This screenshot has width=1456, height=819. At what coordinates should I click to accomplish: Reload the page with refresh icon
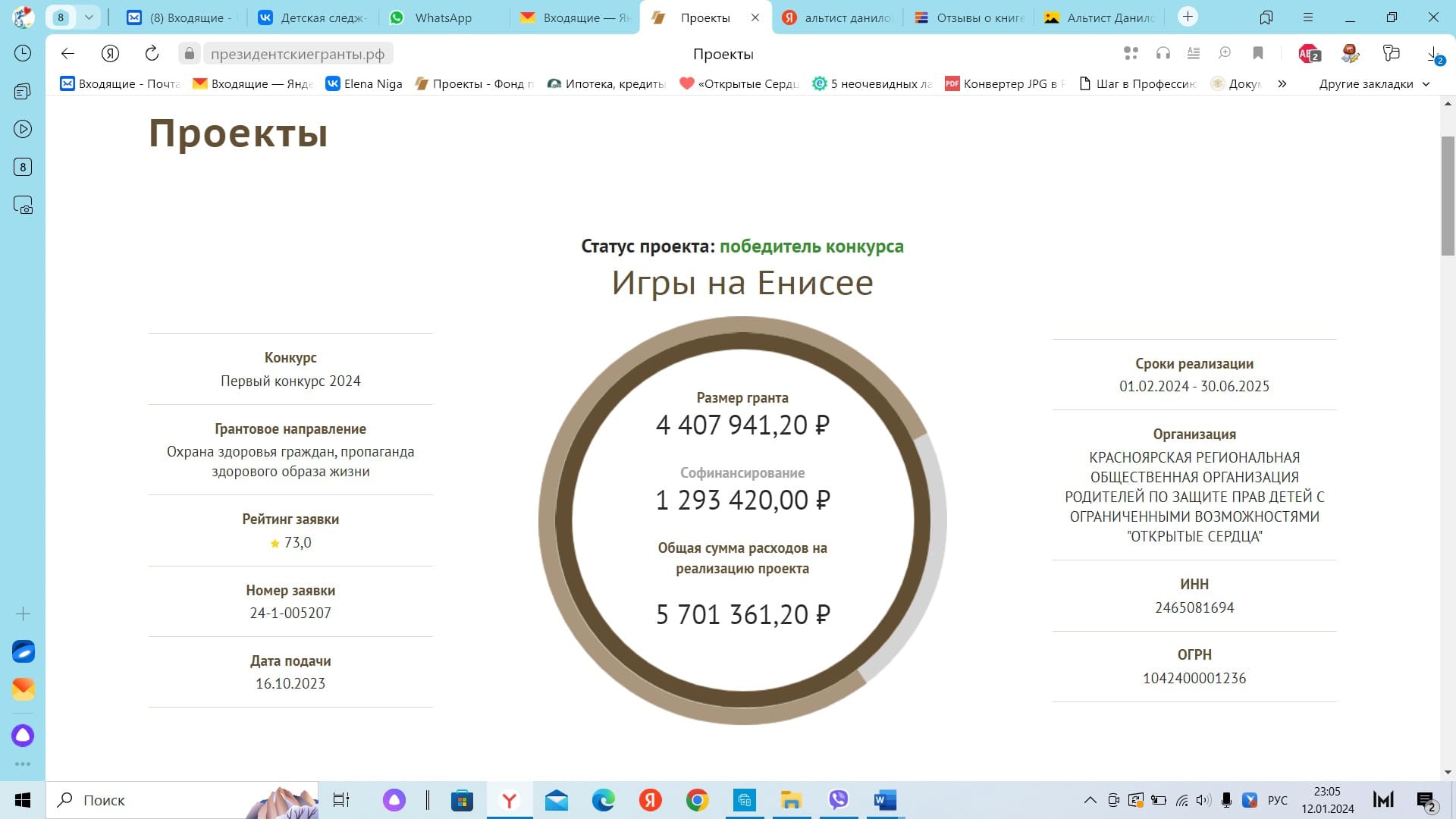[x=152, y=53]
